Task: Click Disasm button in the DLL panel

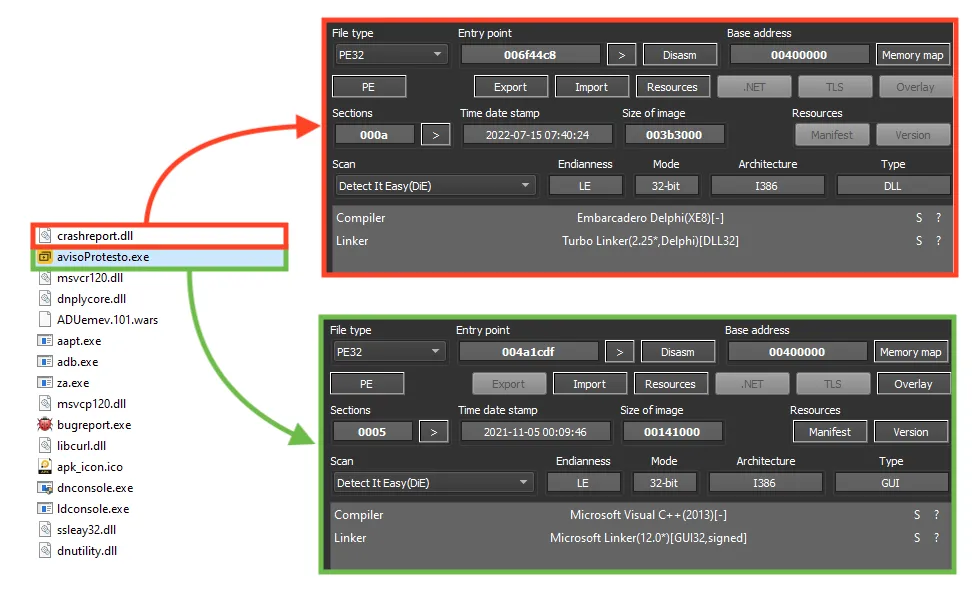Action: 680,55
